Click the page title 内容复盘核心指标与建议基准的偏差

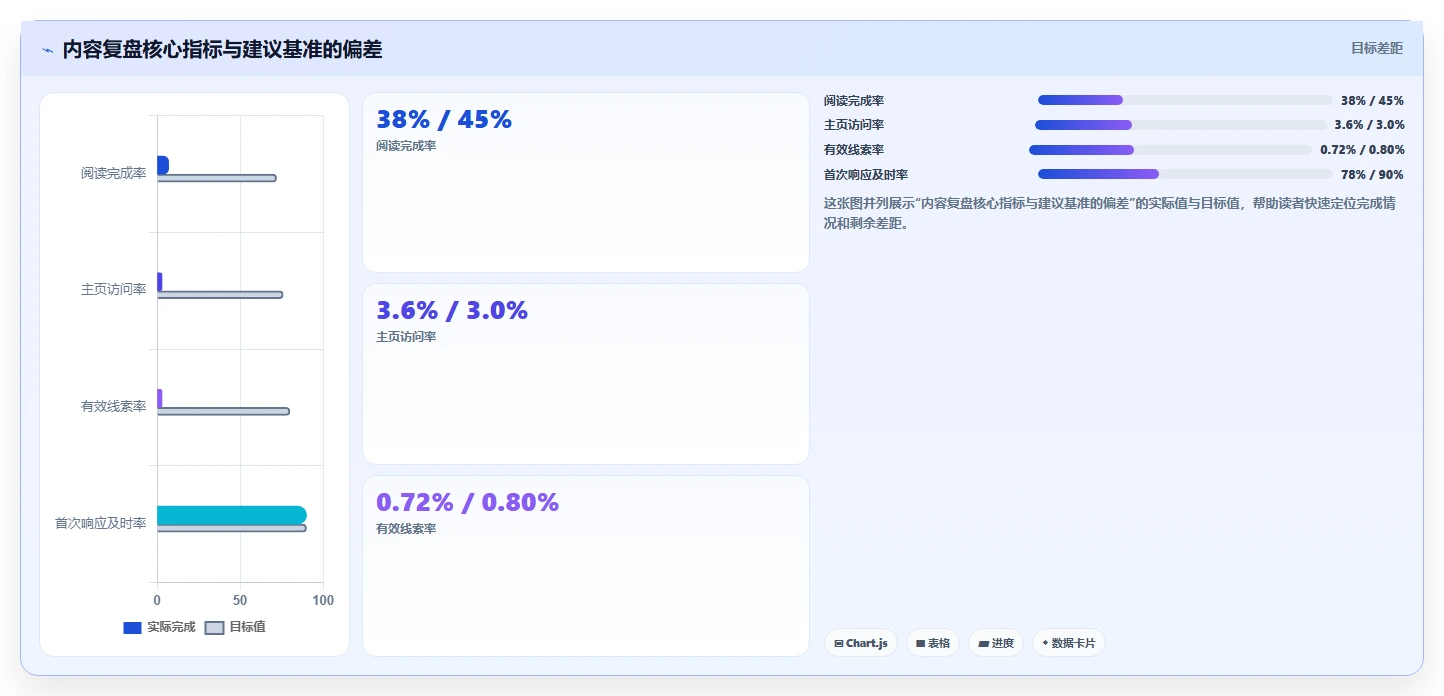222,50
